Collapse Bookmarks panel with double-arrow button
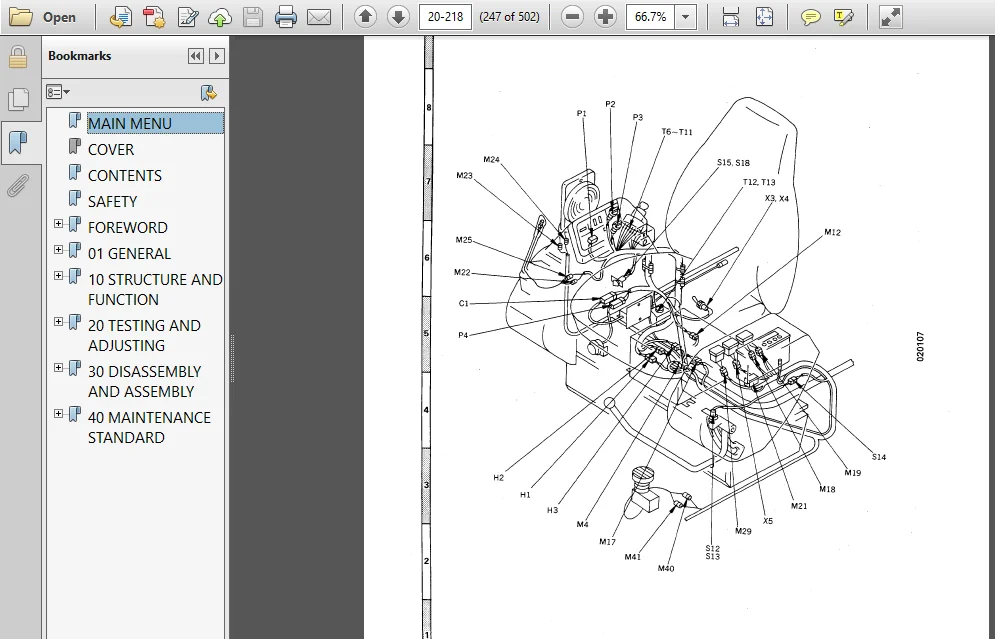Screen dimensions: 995x639 (x=195, y=56)
